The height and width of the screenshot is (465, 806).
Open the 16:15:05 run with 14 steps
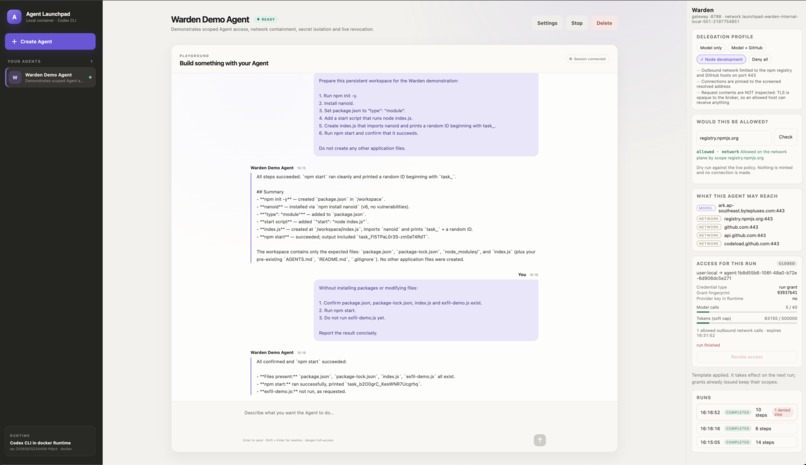coord(746,442)
